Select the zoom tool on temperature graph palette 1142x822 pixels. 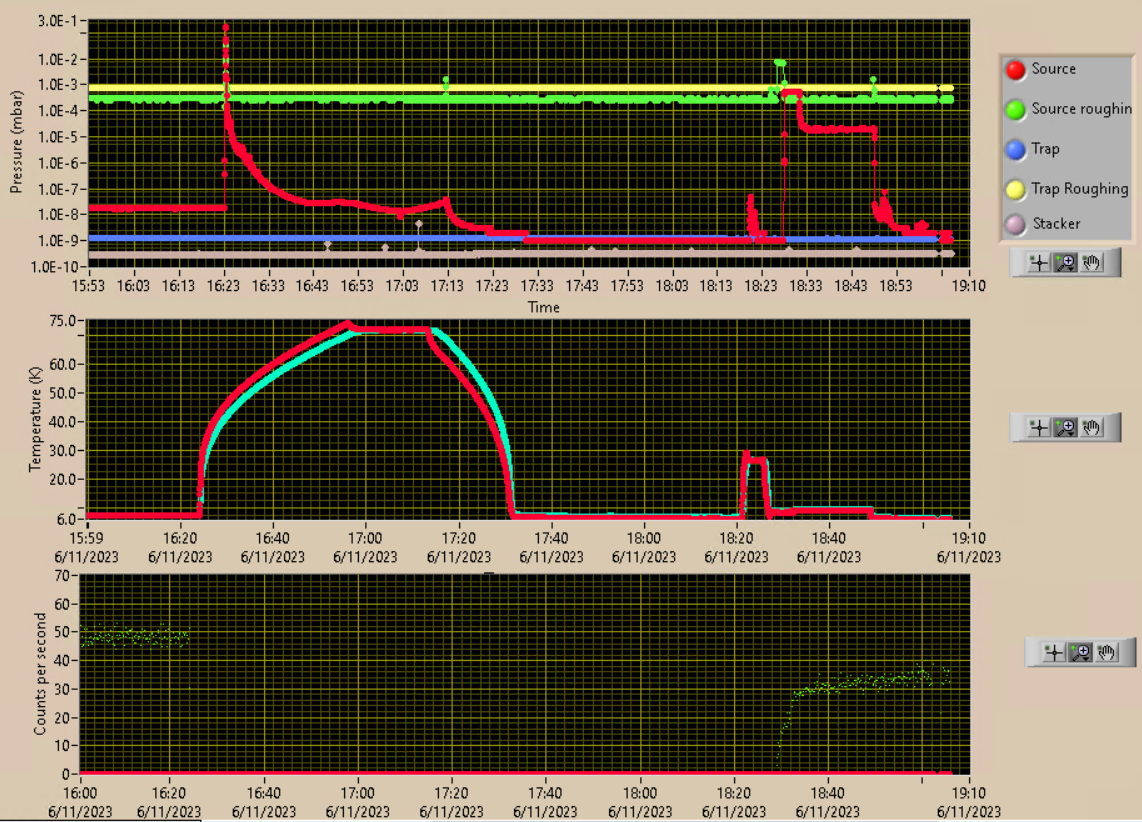1065,427
